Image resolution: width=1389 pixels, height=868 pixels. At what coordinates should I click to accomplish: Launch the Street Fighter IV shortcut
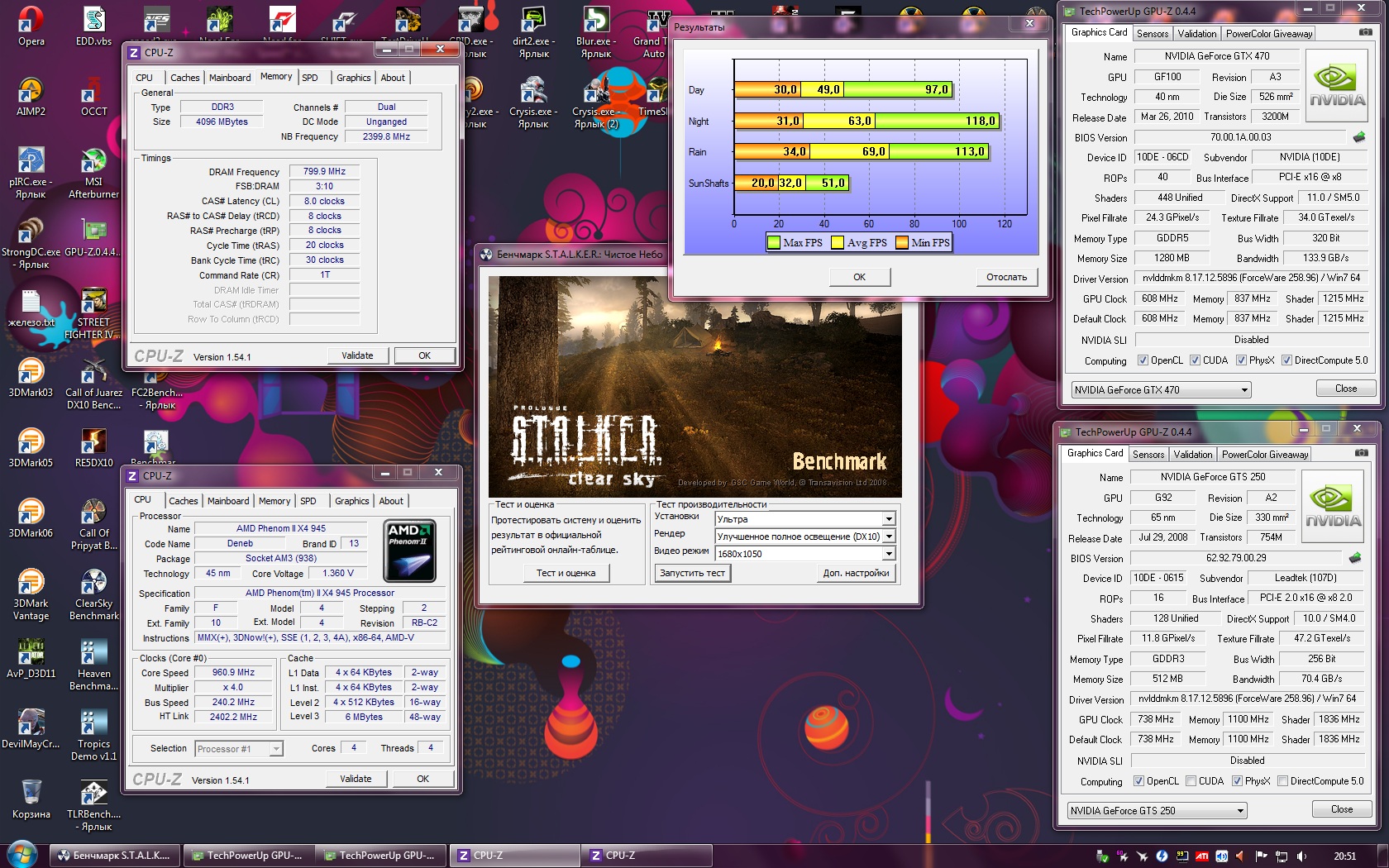coord(93,314)
